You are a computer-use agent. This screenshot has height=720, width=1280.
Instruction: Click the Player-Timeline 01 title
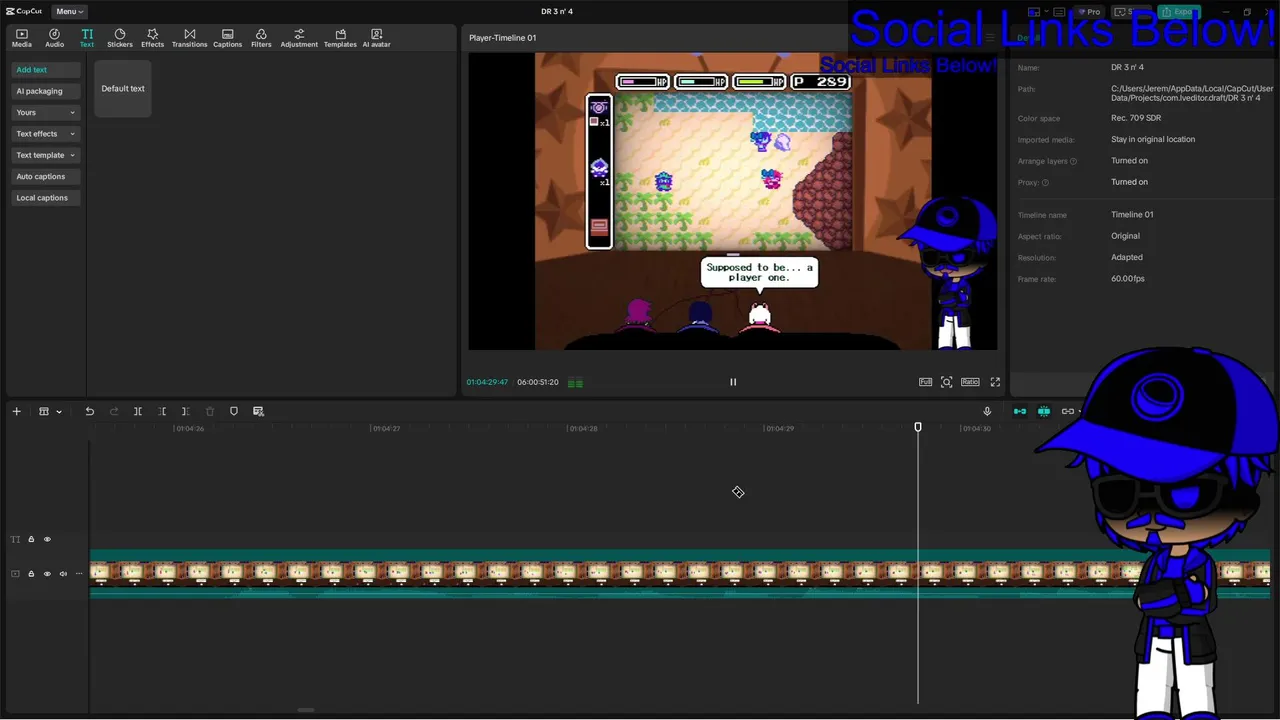502,38
